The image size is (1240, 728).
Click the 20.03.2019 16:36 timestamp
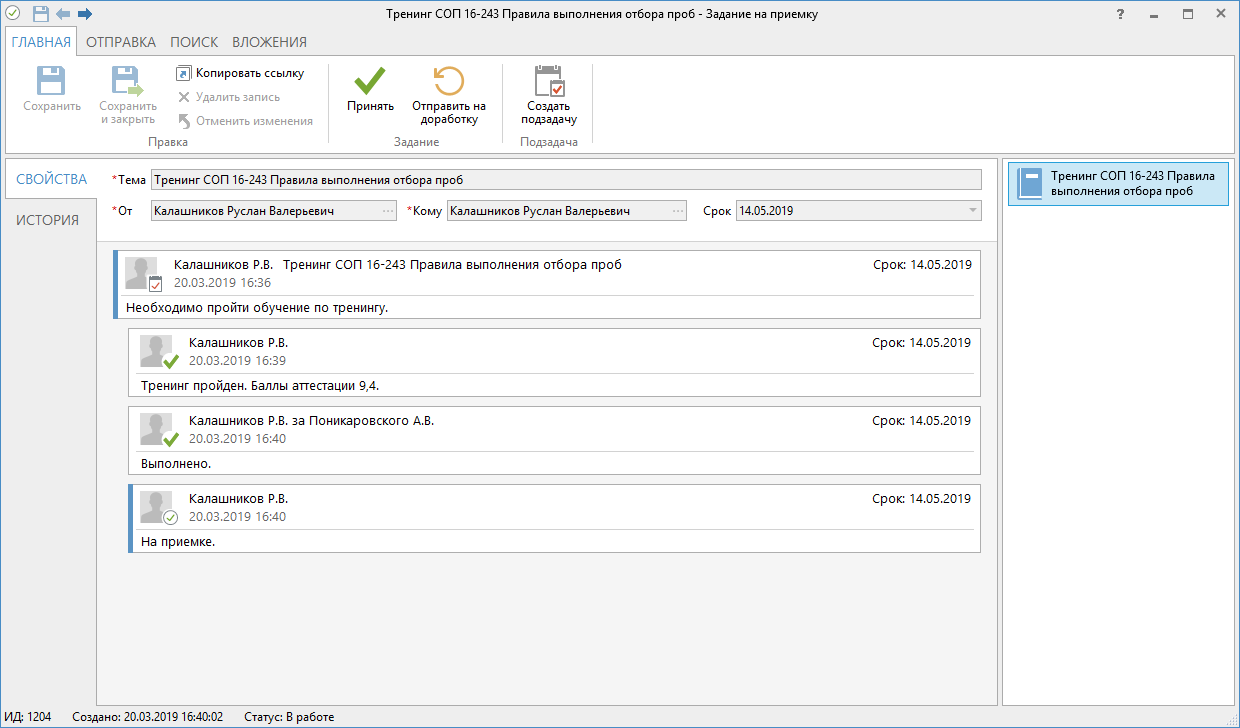[222, 282]
